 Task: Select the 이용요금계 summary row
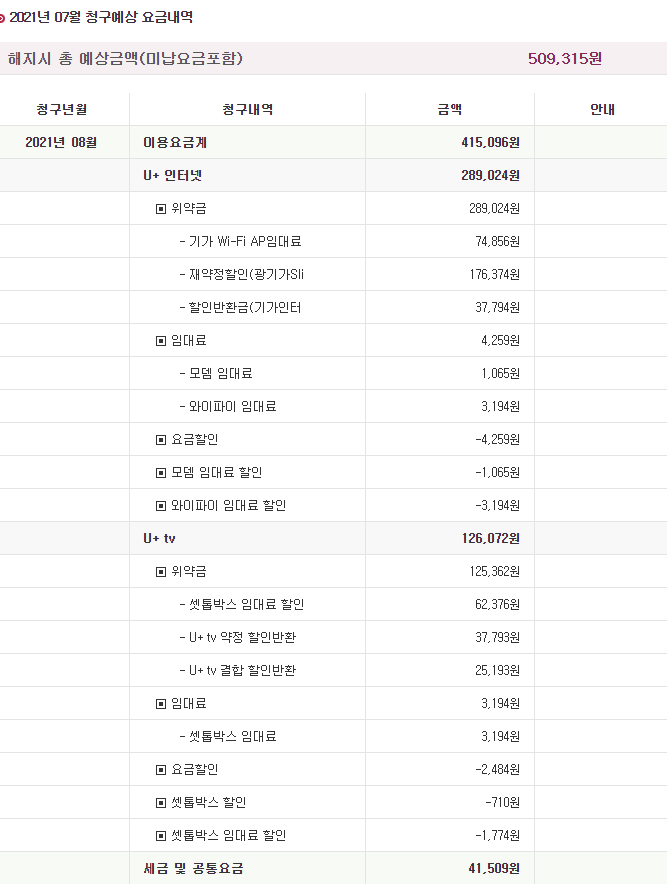pos(175,142)
